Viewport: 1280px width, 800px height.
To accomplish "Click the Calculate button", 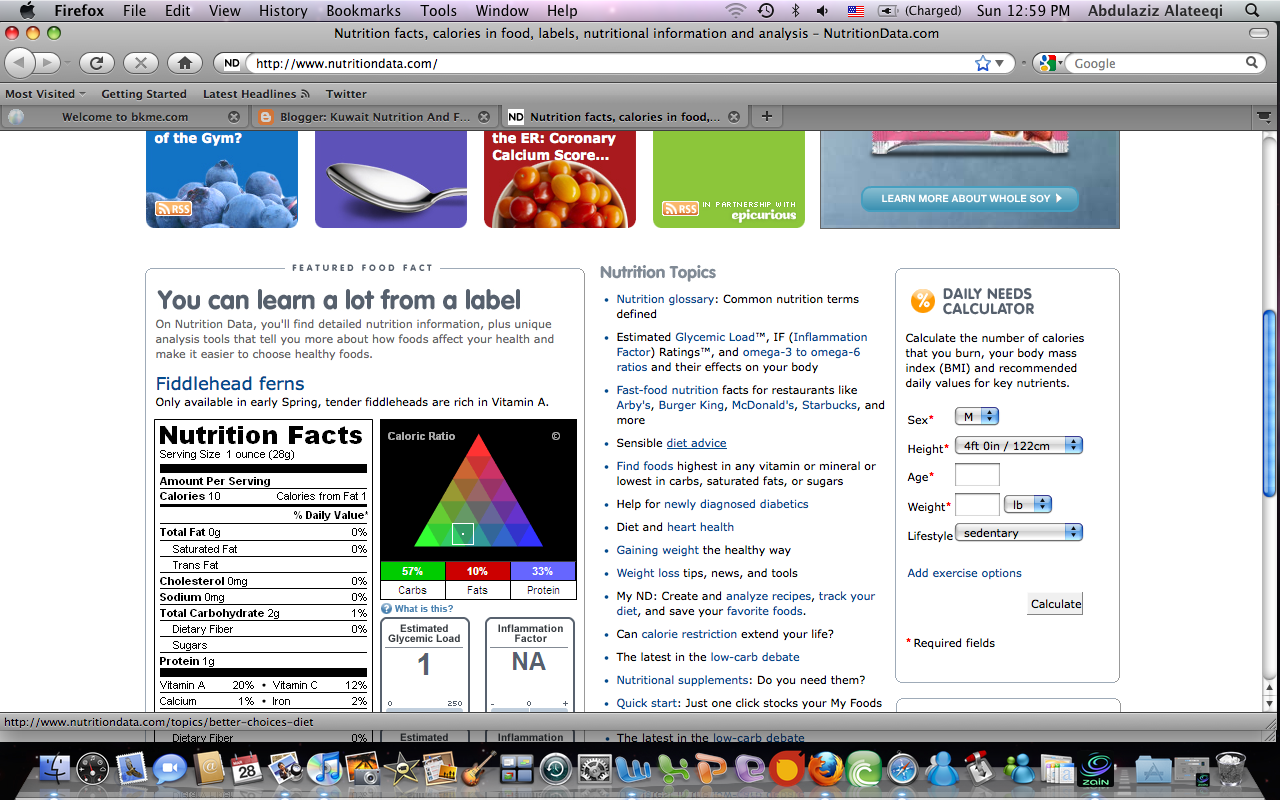I will [1055, 603].
